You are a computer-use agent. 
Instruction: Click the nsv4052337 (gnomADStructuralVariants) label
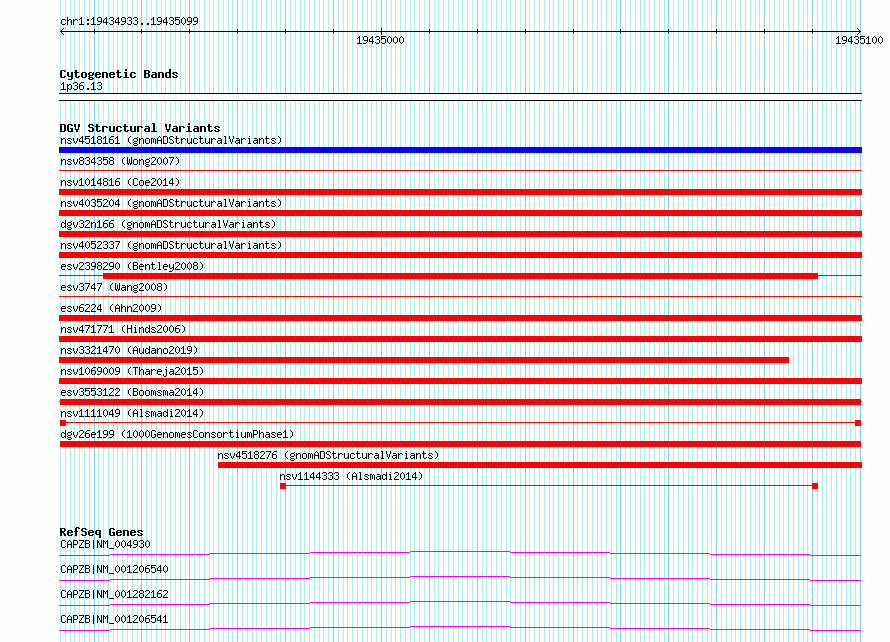(x=171, y=245)
